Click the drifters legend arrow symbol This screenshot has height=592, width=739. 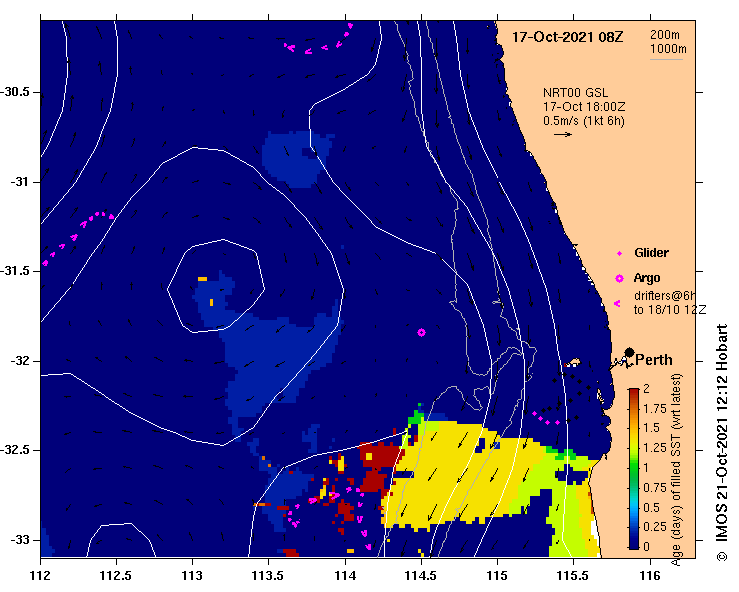tap(617, 304)
